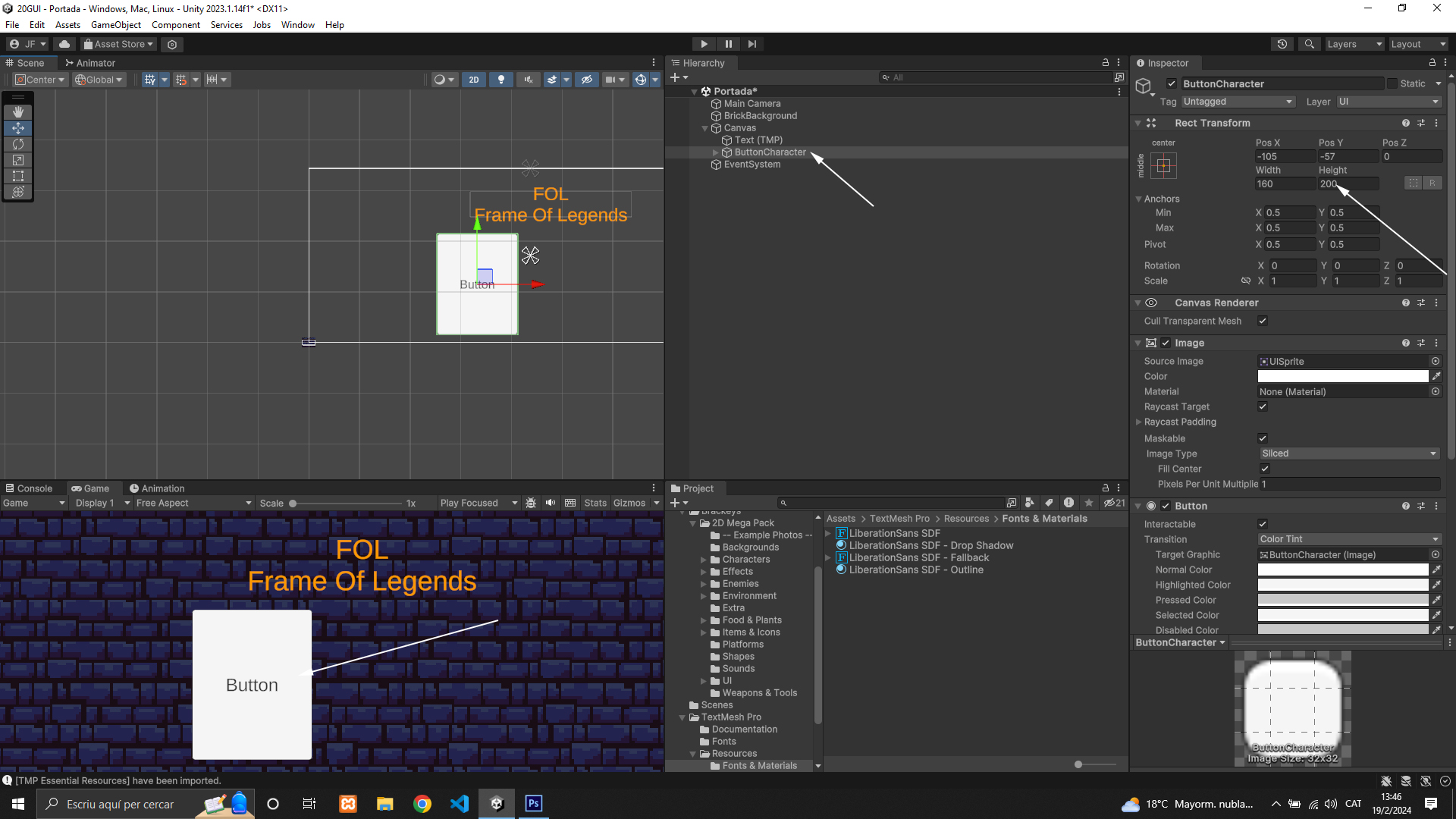Image resolution: width=1456 pixels, height=819 pixels.
Task: Select the Rect tool in scene toolbar
Action: [x=18, y=176]
